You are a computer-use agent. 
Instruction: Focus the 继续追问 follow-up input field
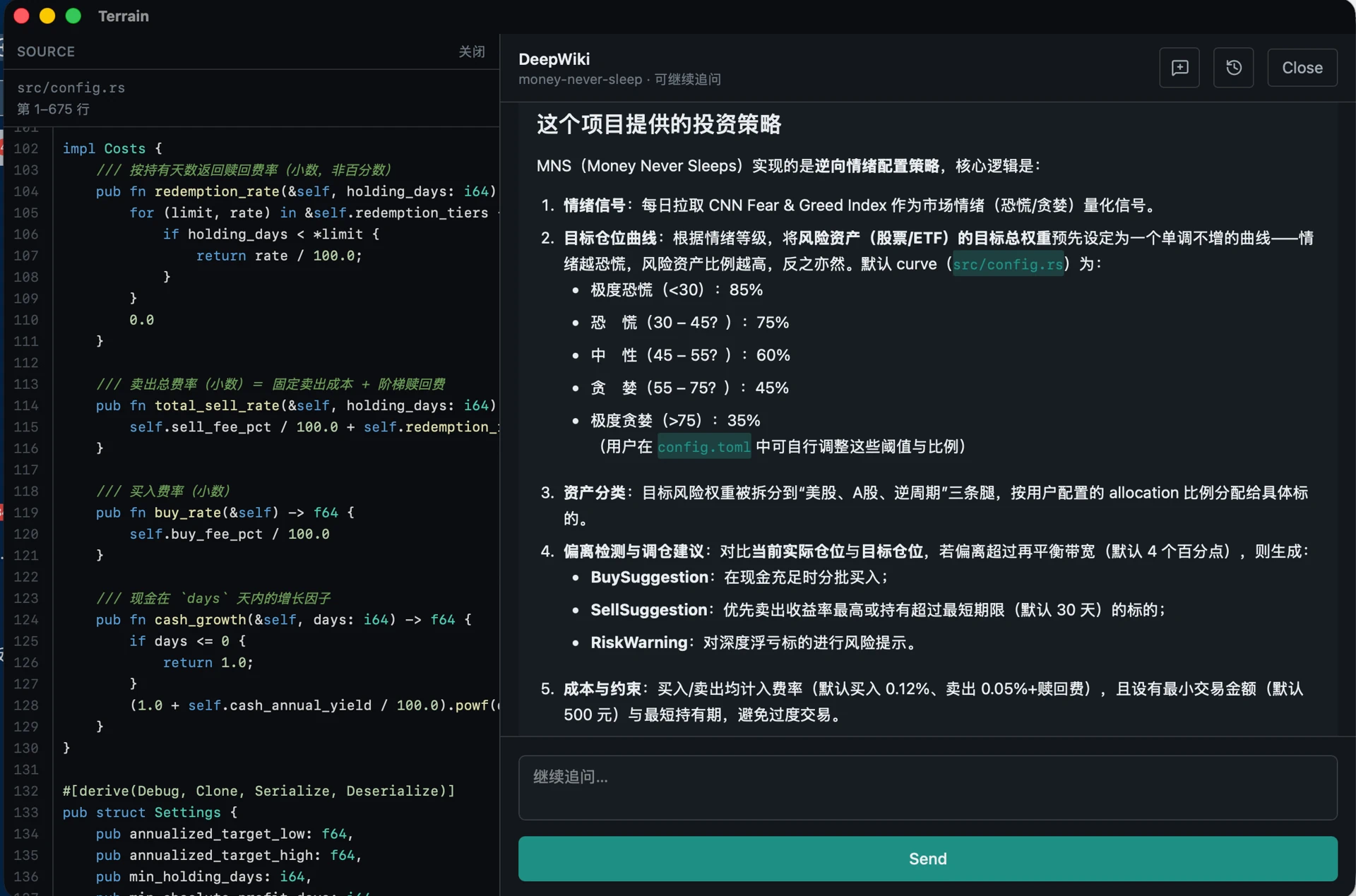pos(928,788)
